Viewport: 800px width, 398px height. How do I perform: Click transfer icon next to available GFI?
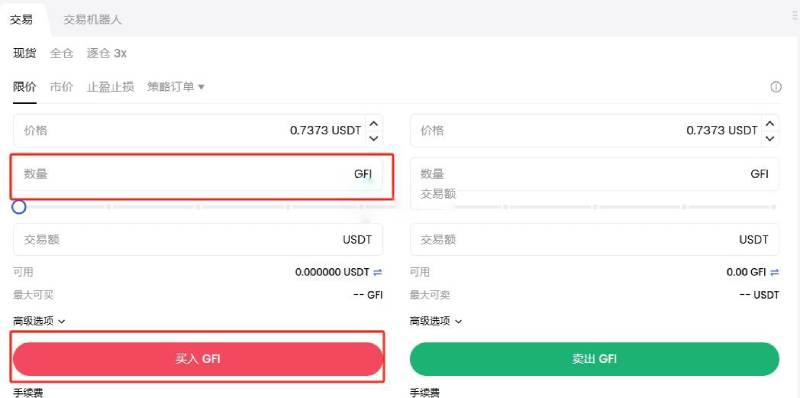coord(774,272)
